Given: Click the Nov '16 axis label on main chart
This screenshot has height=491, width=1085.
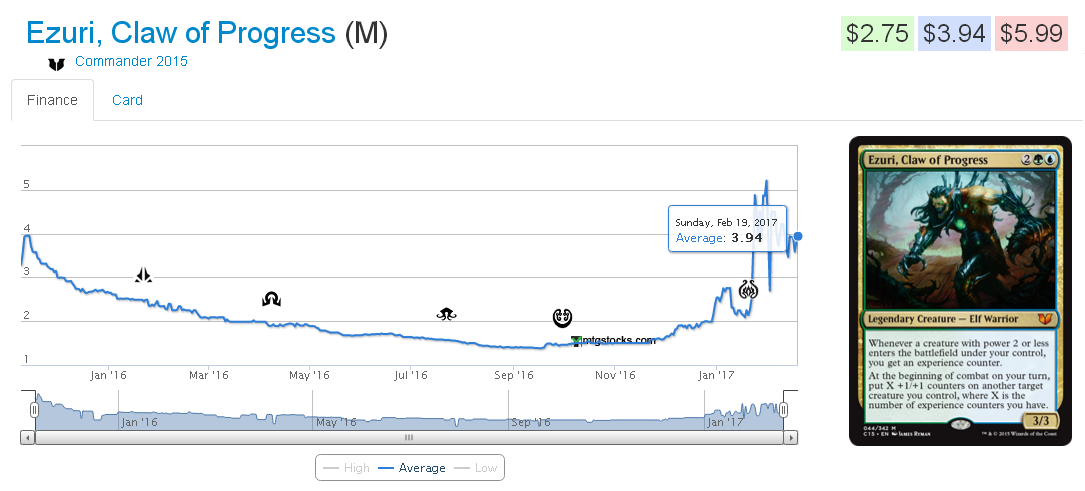Looking at the screenshot, I should pyautogui.click(x=615, y=376).
